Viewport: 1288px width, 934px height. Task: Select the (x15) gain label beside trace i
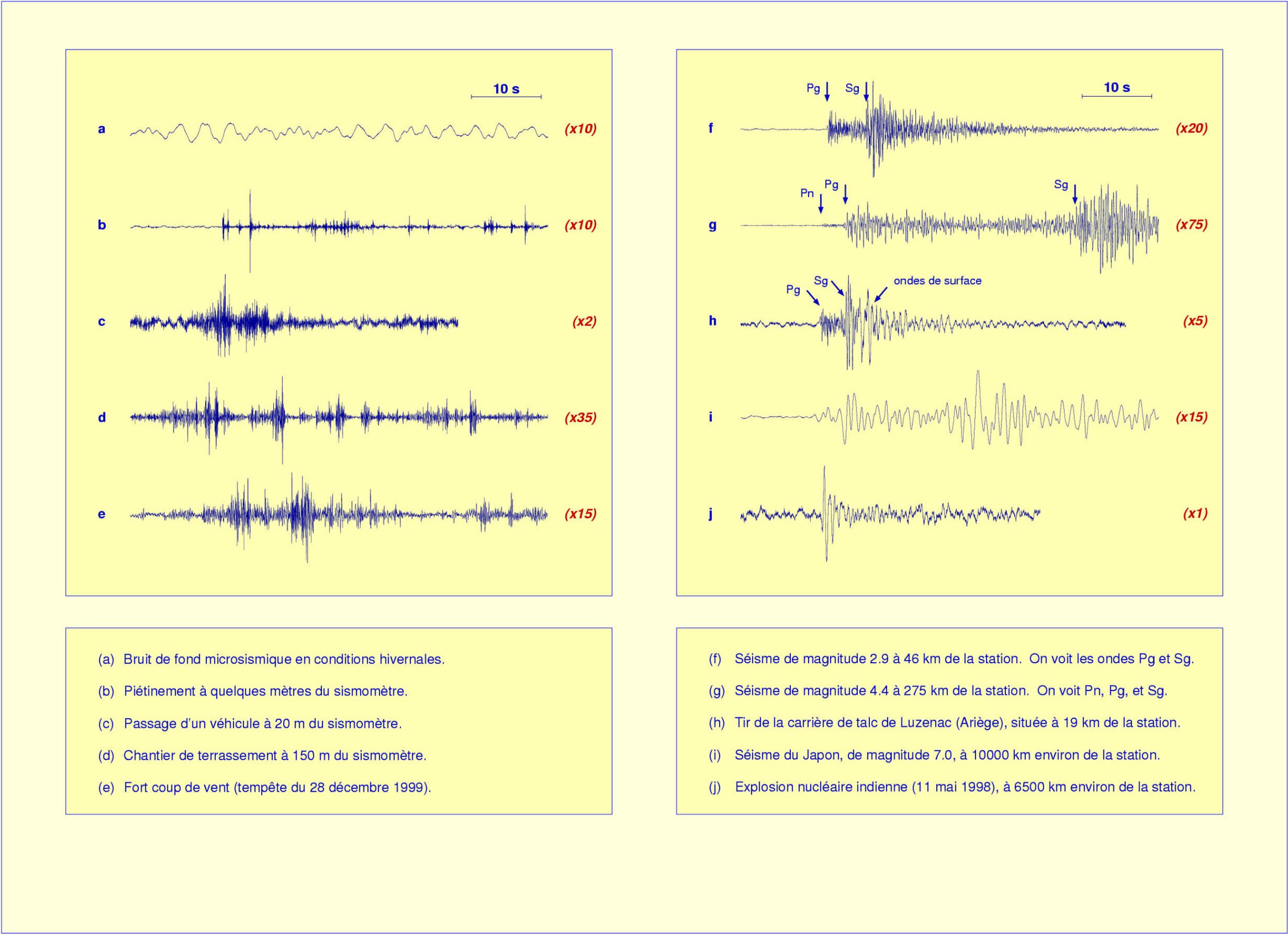[x=1191, y=417]
